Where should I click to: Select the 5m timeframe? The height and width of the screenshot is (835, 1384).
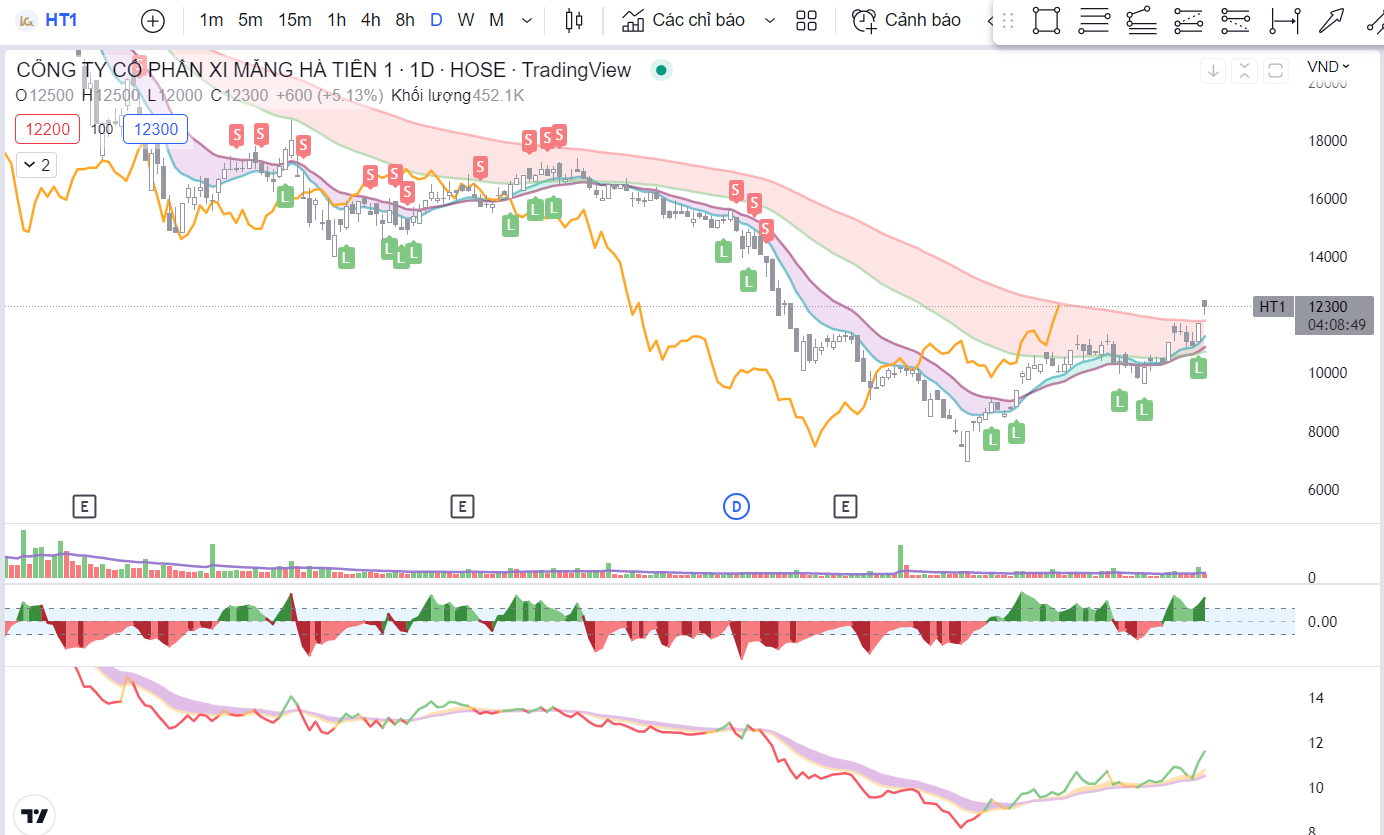(x=250, y=20)
